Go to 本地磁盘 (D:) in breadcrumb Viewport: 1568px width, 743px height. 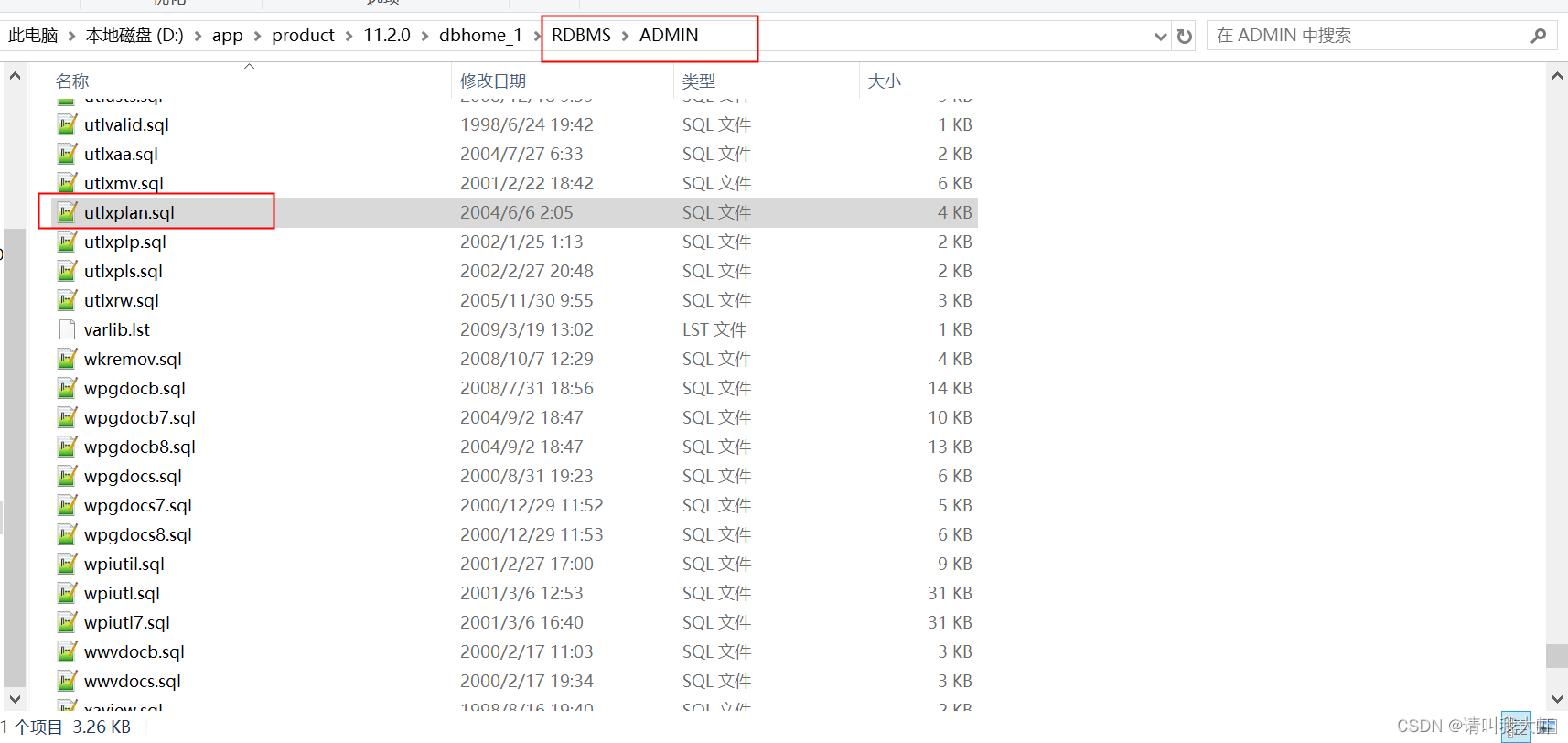pyautogui.click(x=134, y=36)
